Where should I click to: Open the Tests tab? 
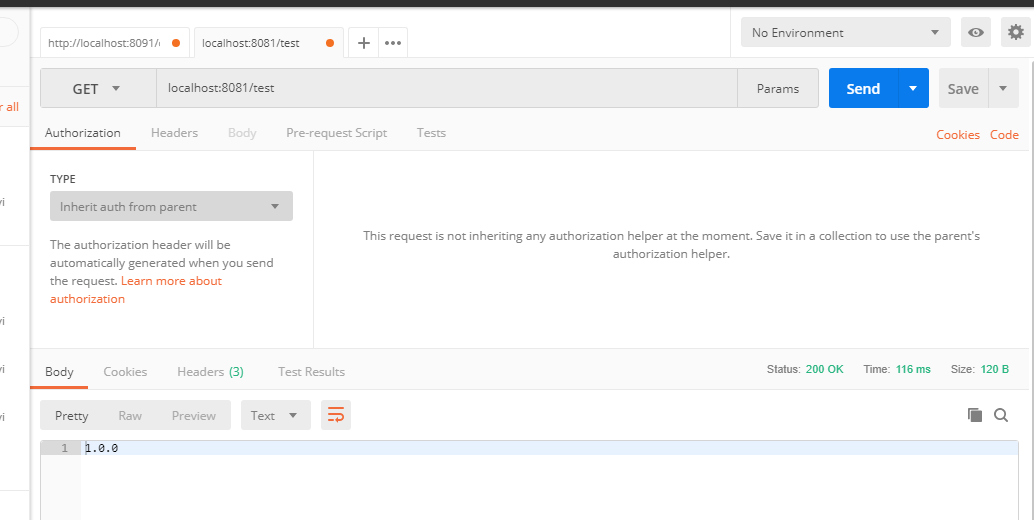[x=431, y=132]
